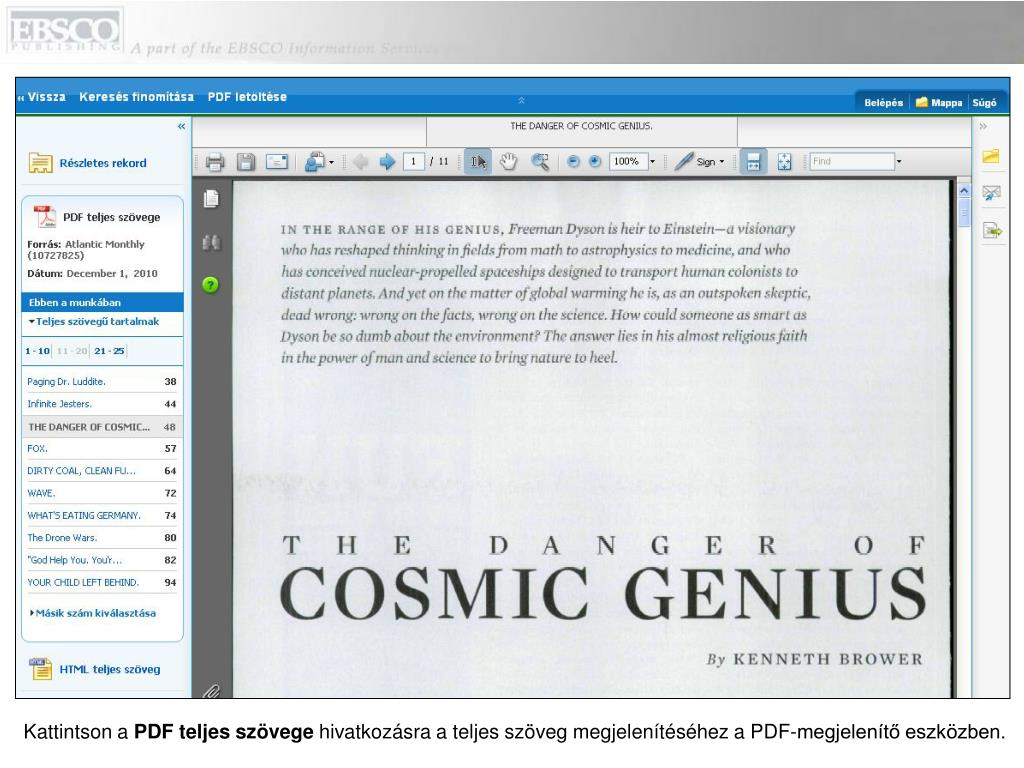Click the 100% zoom level field

pos(628,161)
